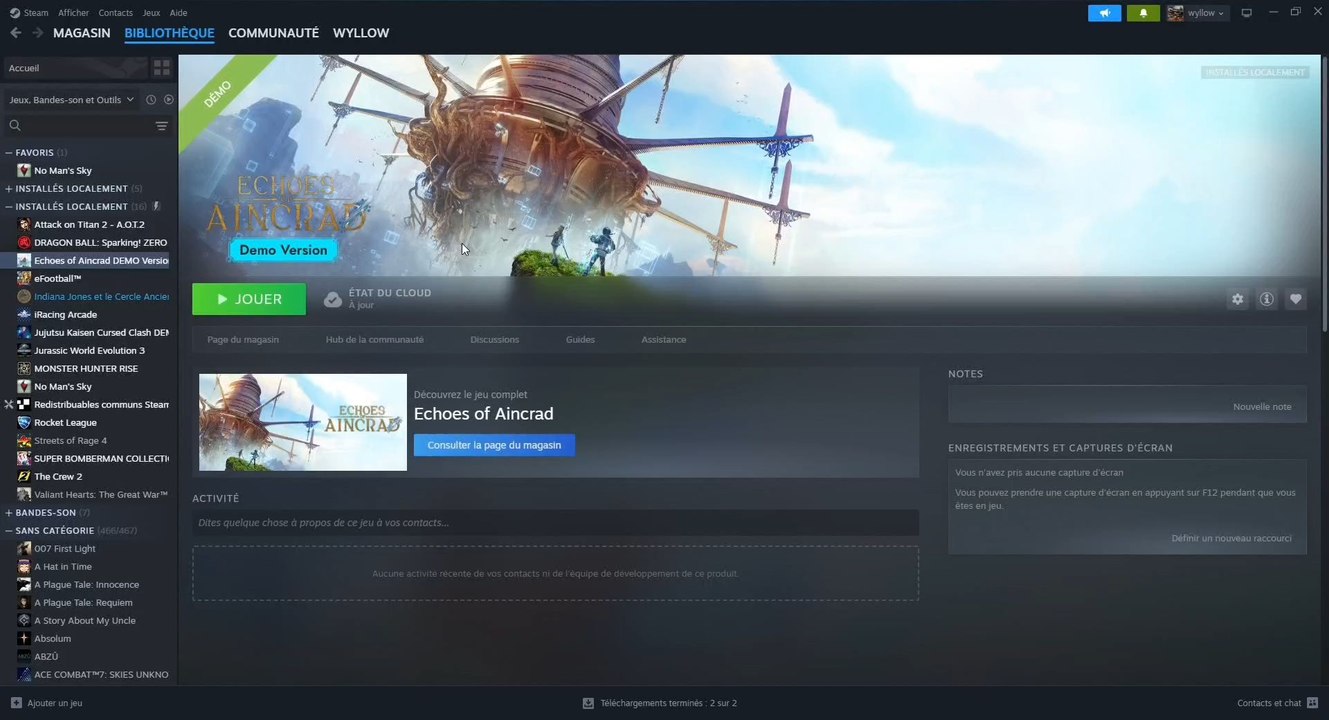Open wyllow profile avatar

click(x=1175, y=13)
